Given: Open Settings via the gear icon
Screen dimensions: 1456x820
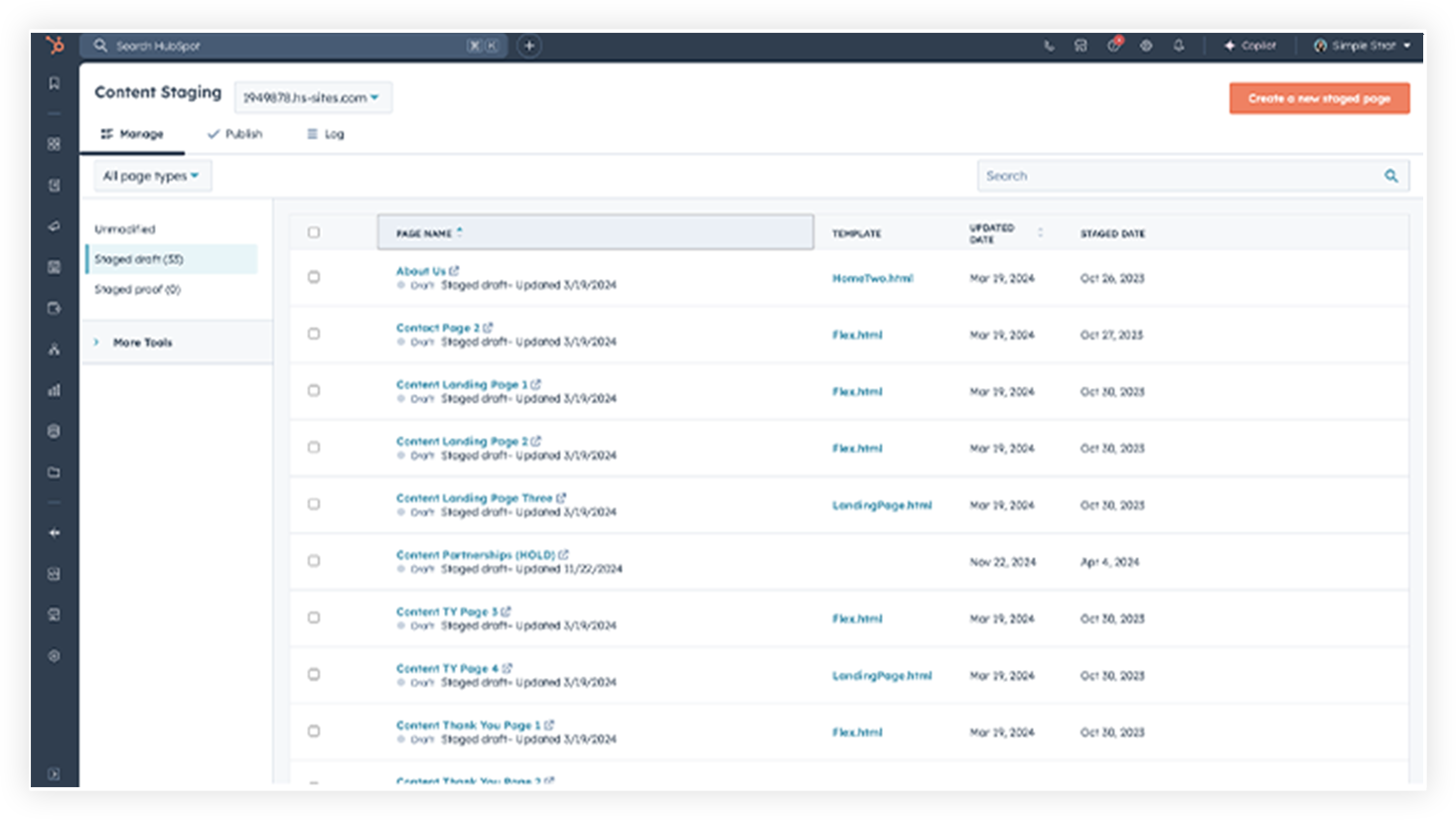Looking at the screenshot, I should (1146, 46).
